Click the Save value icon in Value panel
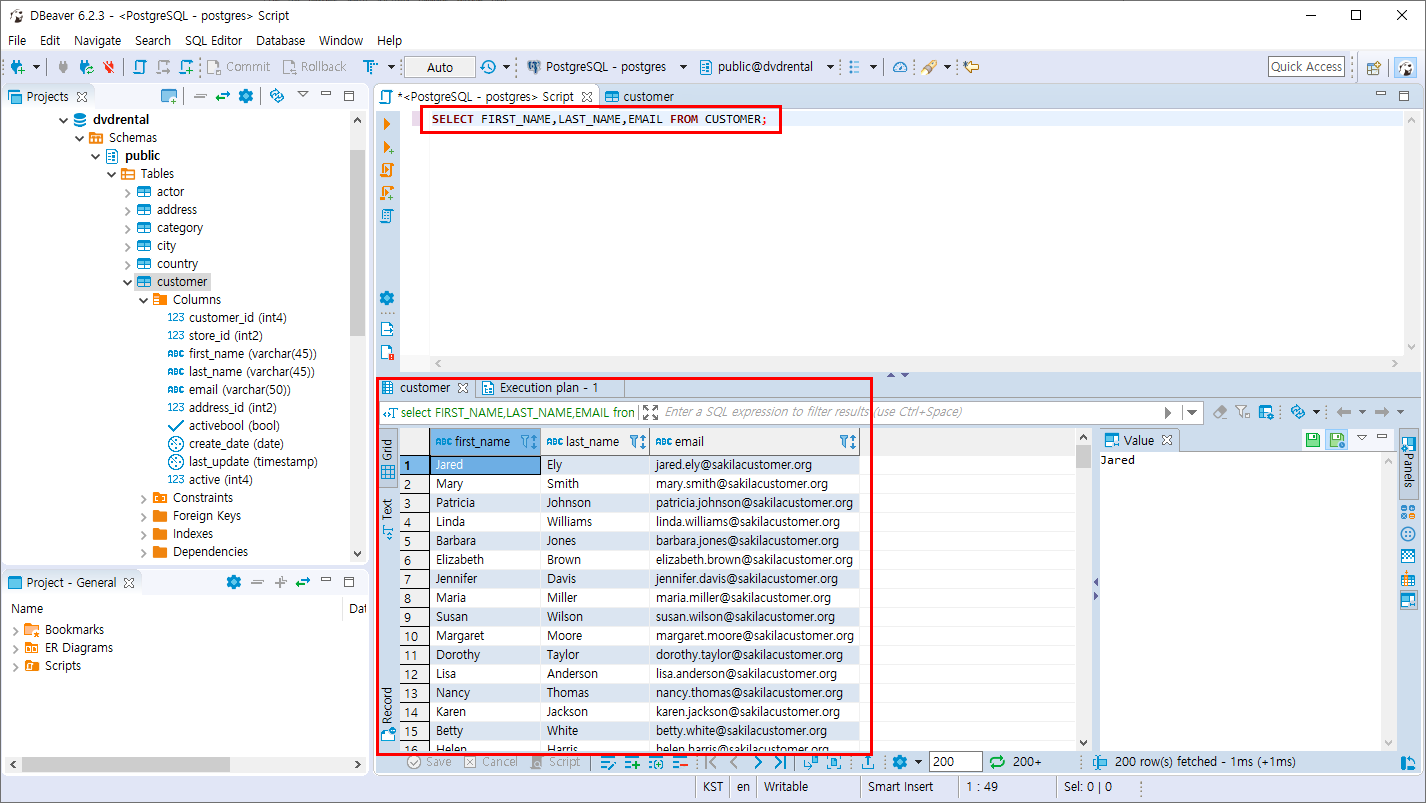Image resolution: width=1426 pixels, height=803 pixels. tap(1314, 440)
